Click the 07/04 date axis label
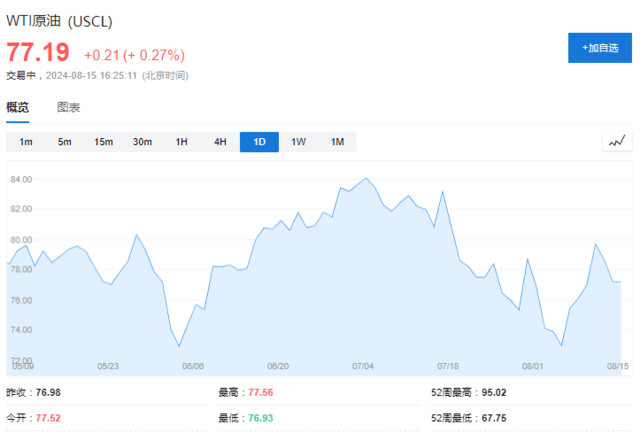Viewport: 640px width, 433px height. [363, 366]
